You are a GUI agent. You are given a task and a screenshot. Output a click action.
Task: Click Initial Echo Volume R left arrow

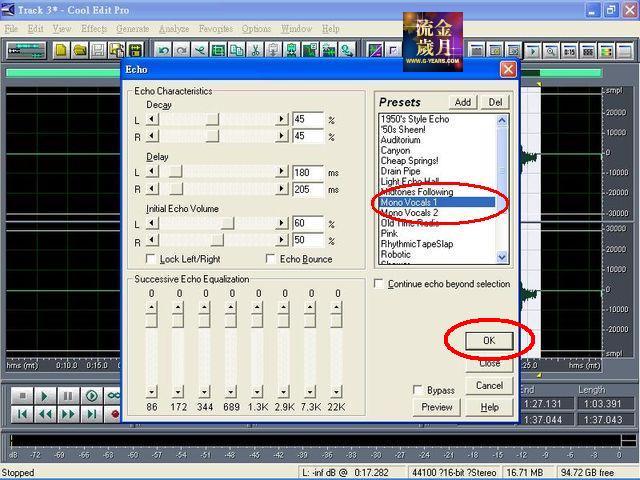[x=152, y=240]
